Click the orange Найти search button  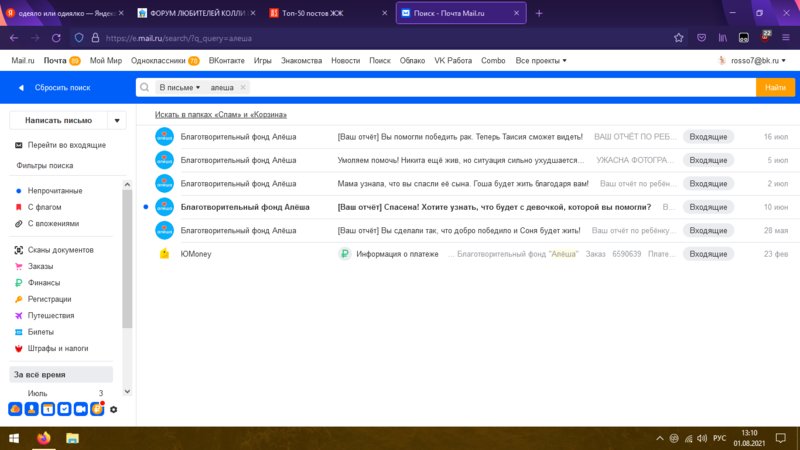[x=775, y=87]
